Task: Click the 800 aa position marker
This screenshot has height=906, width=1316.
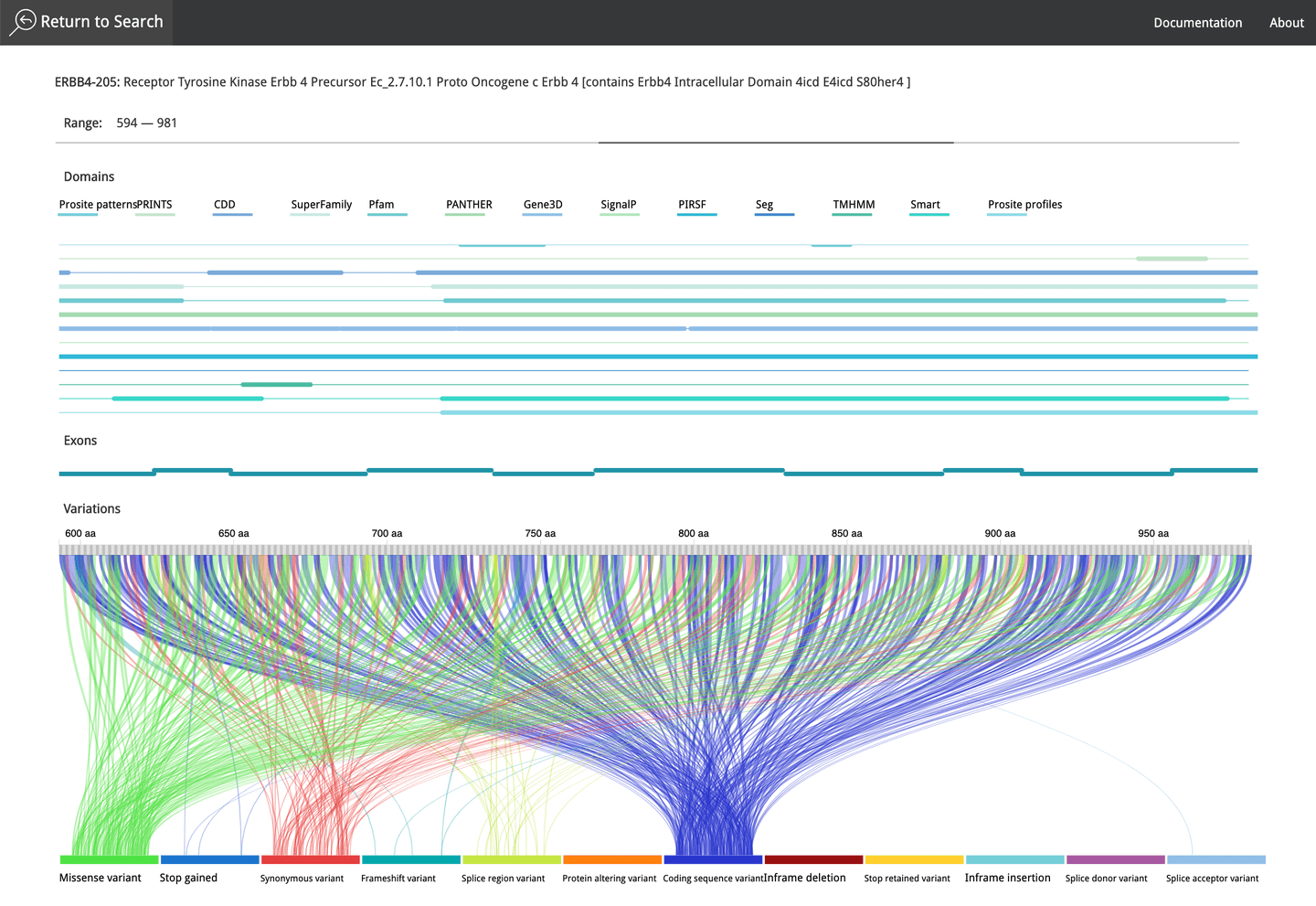Action: point(693,533)
